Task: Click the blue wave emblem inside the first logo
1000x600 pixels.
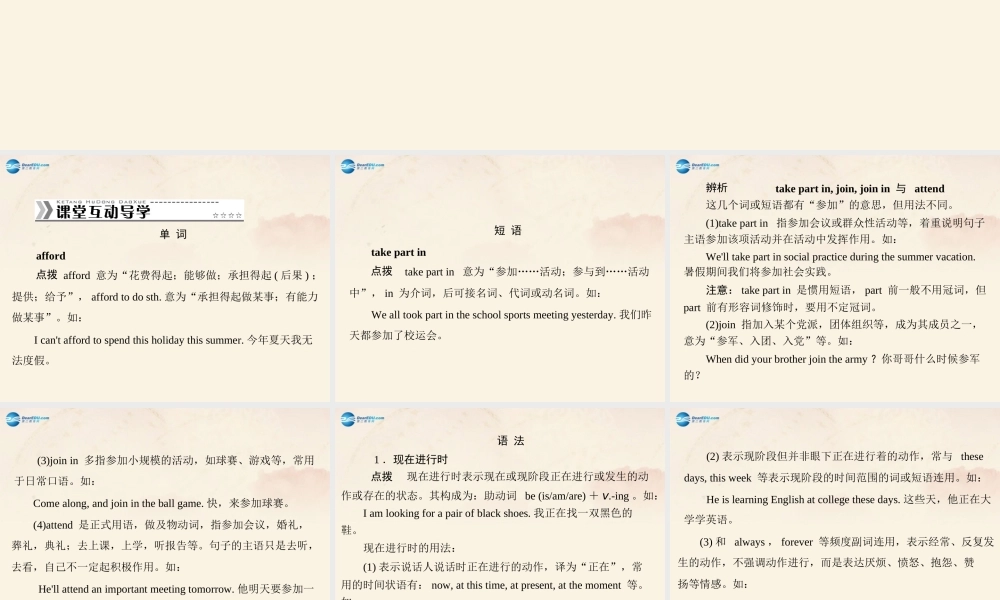Action: pyautogui.click(x=11, y=166)
